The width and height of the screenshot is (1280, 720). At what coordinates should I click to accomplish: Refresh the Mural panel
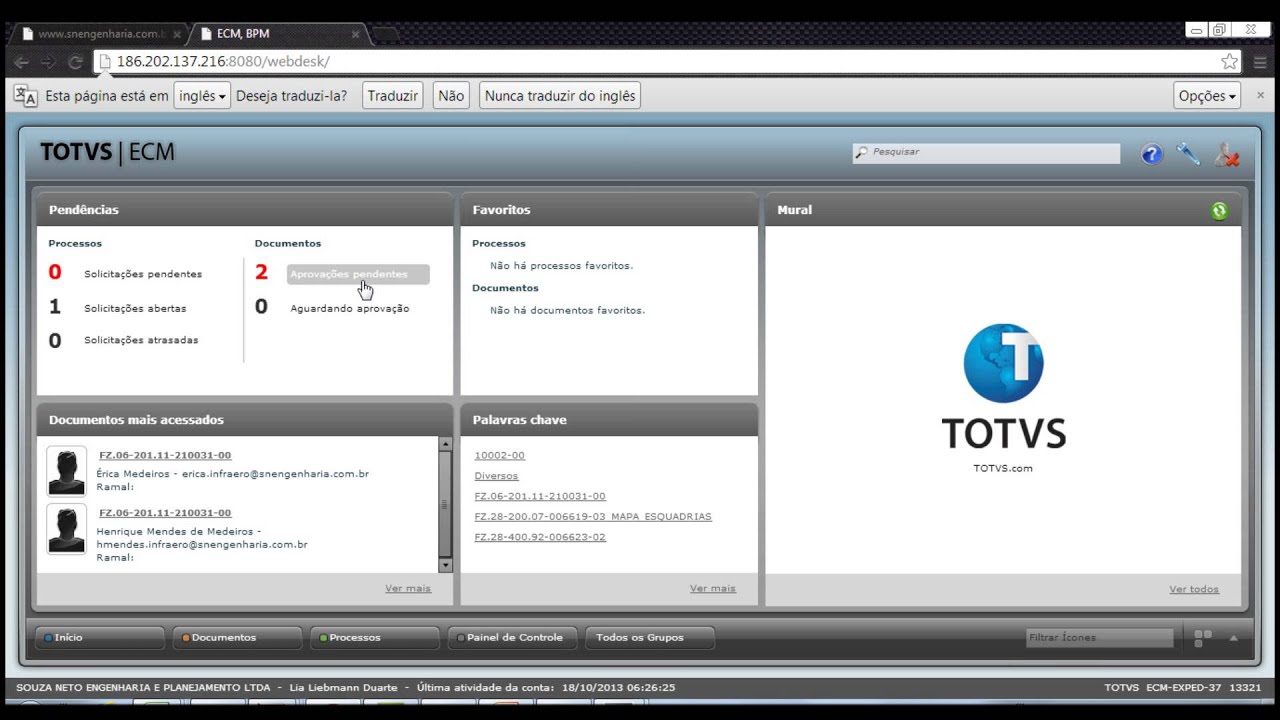[1219, 210]
